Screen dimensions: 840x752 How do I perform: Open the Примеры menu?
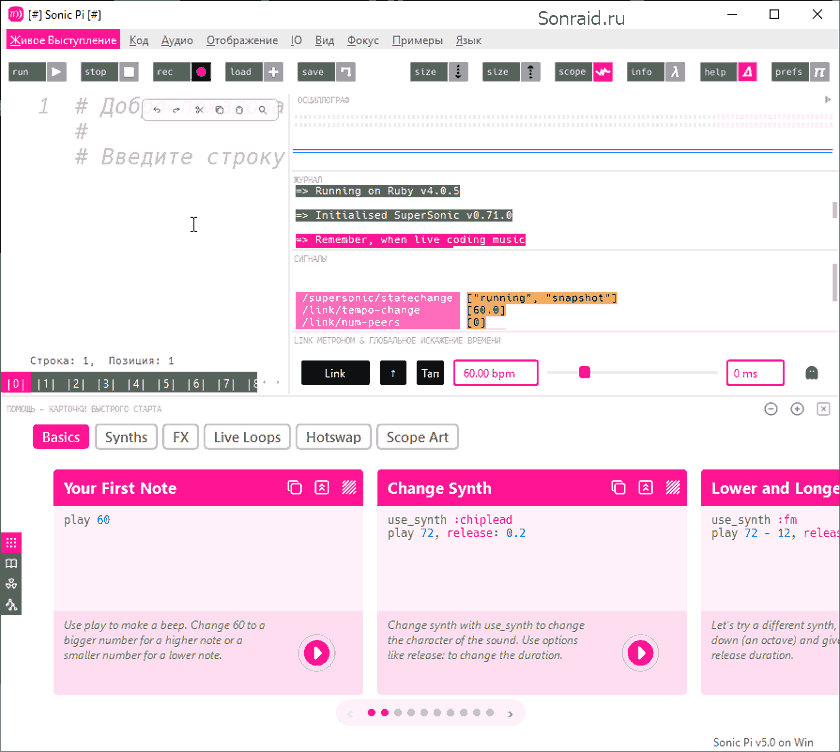[417, 40]
